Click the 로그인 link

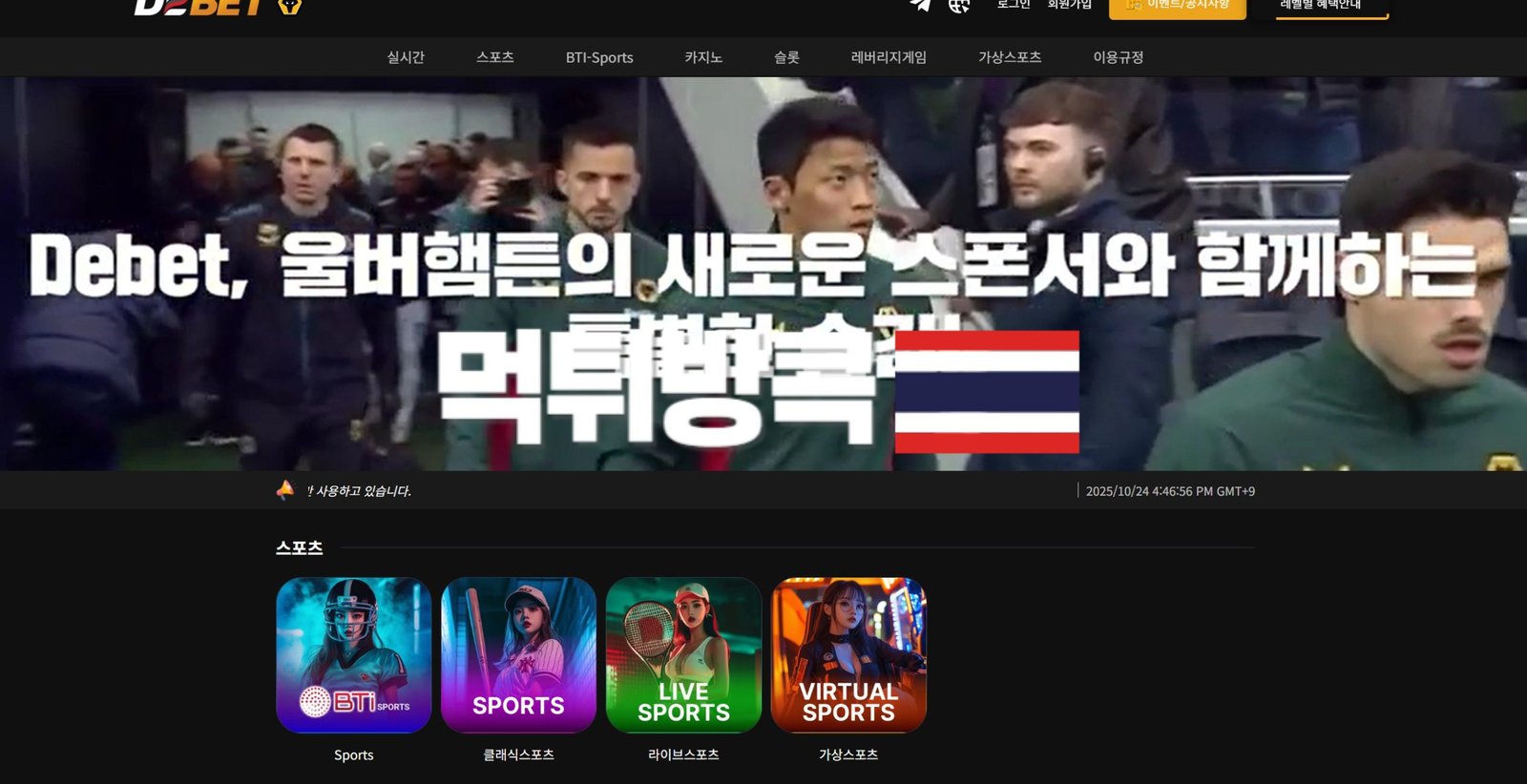(1014, 5)
